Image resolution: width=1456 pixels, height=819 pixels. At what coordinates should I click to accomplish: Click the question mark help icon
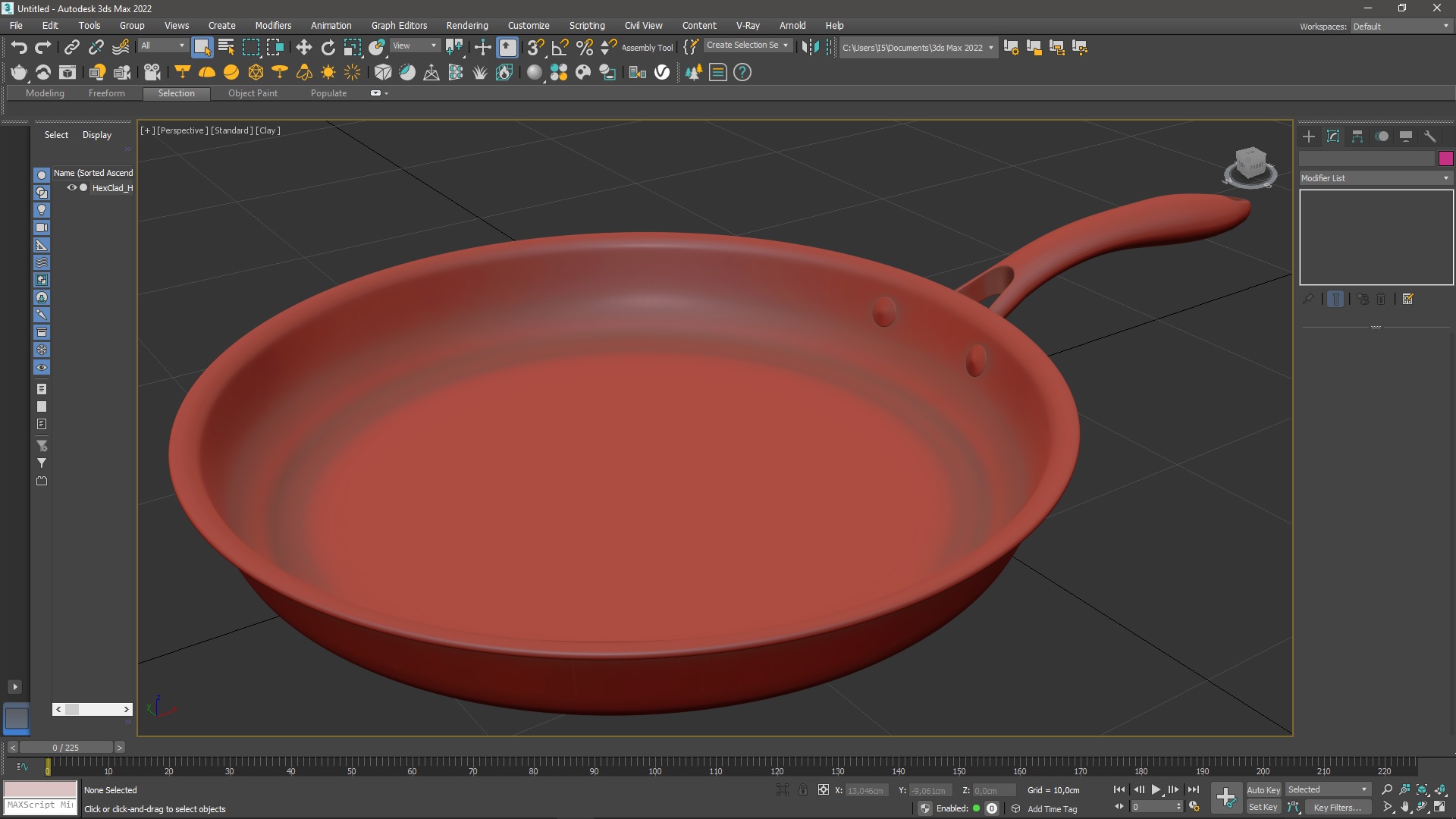click(x=742, y=73)
